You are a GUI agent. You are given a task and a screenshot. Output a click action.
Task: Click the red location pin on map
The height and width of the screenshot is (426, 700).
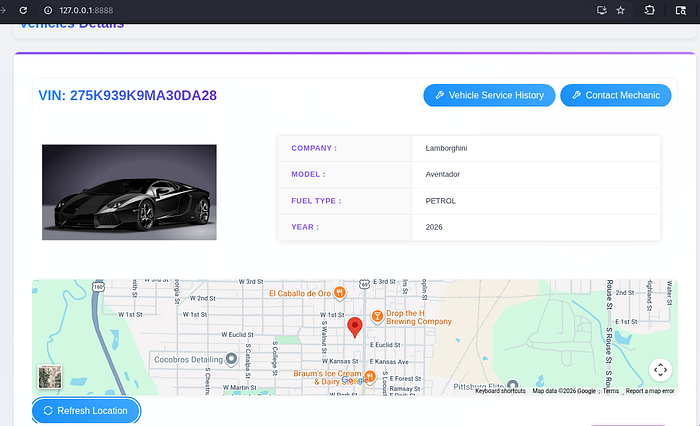tap(355, 327)
